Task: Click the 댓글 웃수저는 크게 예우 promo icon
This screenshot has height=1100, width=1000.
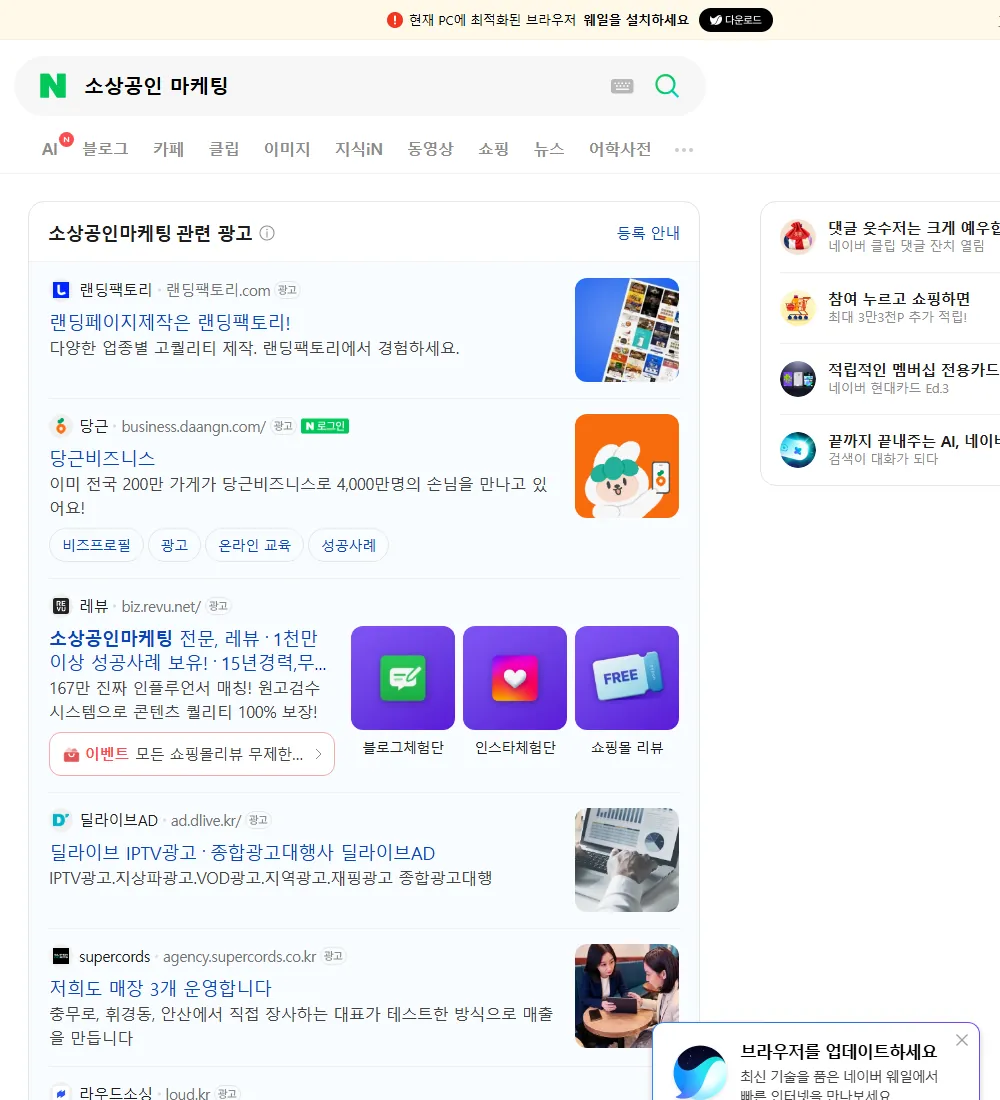Action: click(x=798, y=236)
